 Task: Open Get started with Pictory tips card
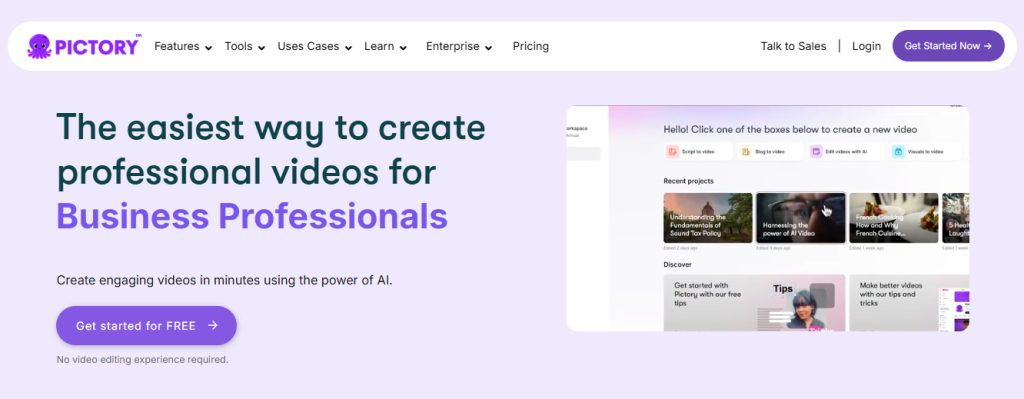[x=754, y=302]
